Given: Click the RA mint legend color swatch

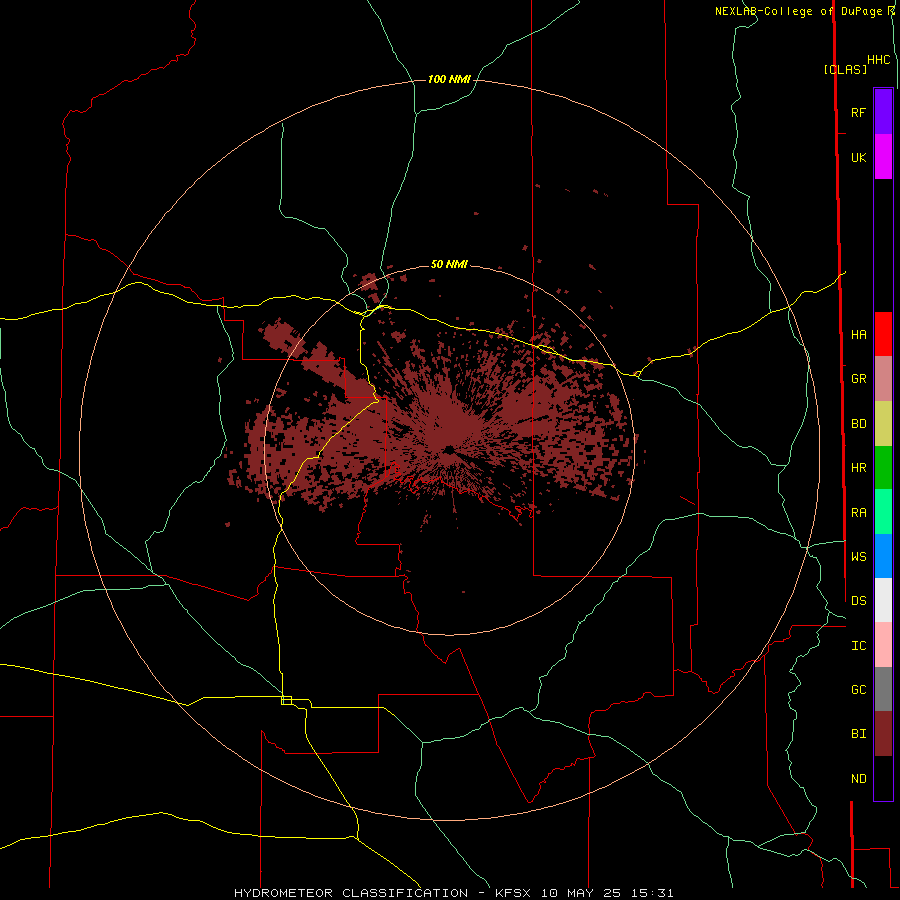Looking at the screenshot, I should 883,512.
